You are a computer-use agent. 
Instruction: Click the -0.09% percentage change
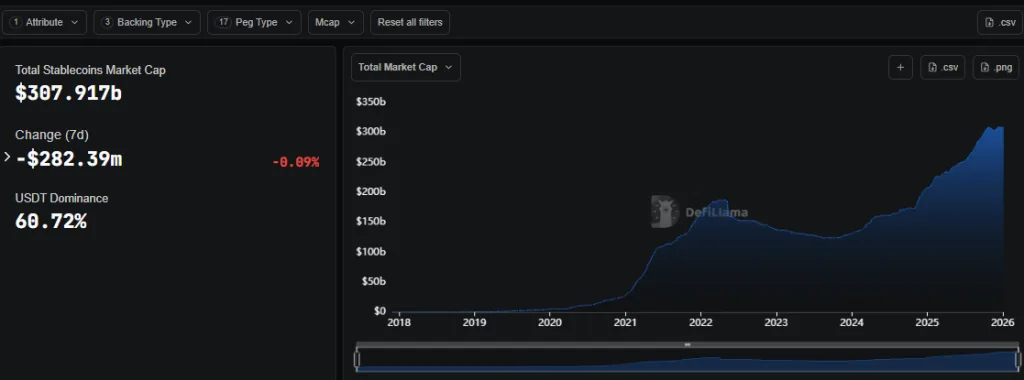296,162
